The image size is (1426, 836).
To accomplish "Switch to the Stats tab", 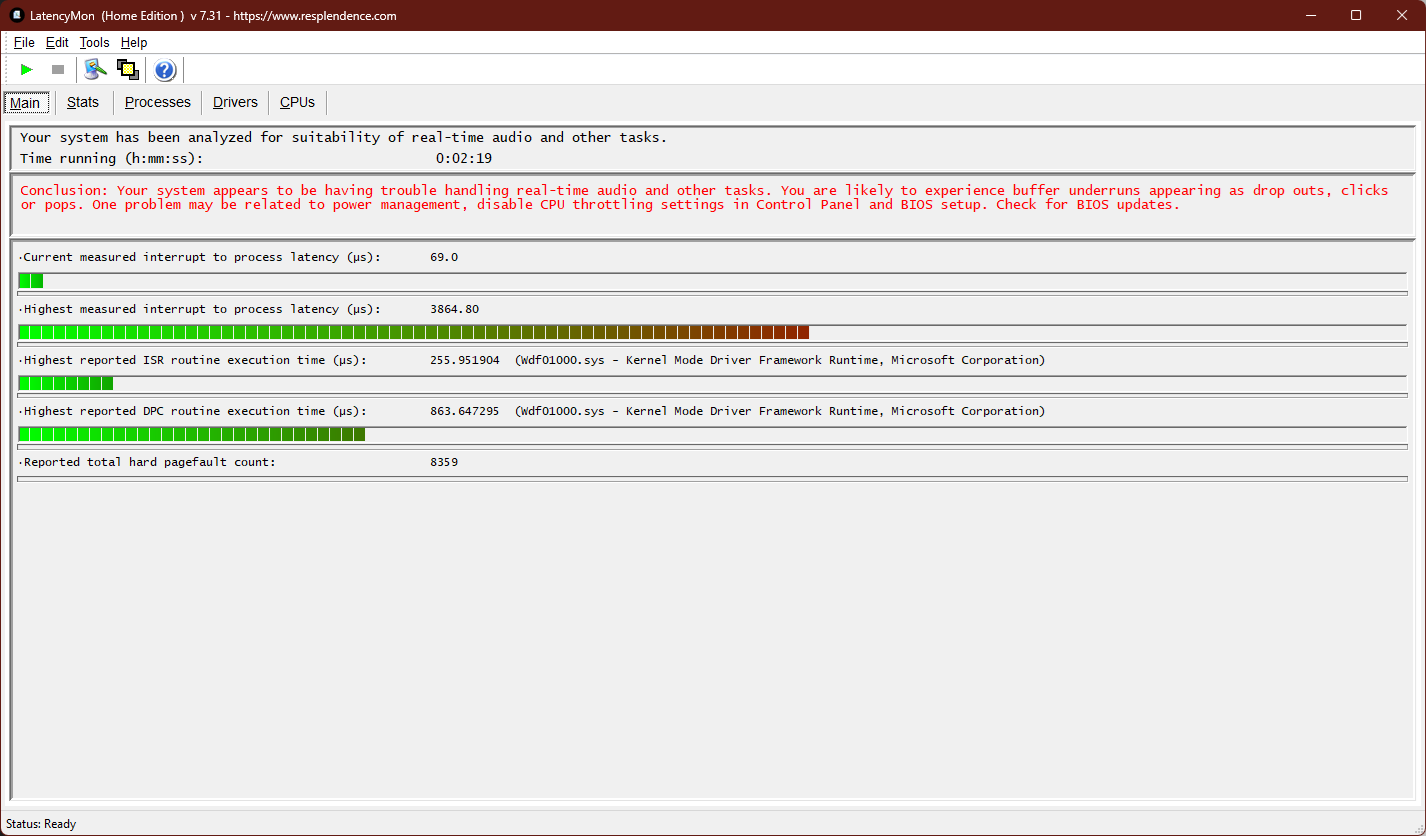I will pyautogui.click(x=83, y=102).
